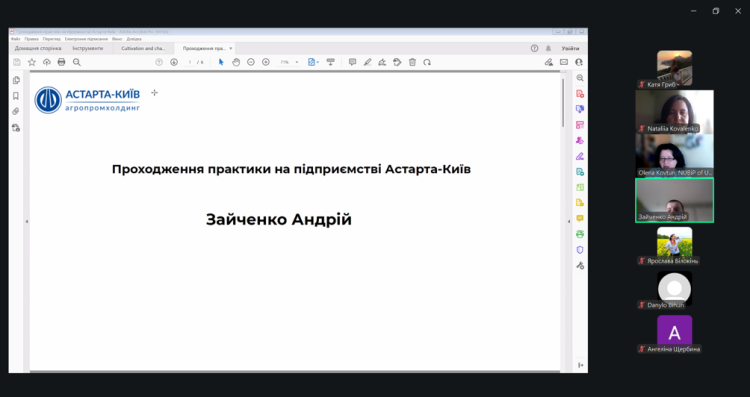
Task: Click the search magnifier in right tool pane
Action: [580, 78]
